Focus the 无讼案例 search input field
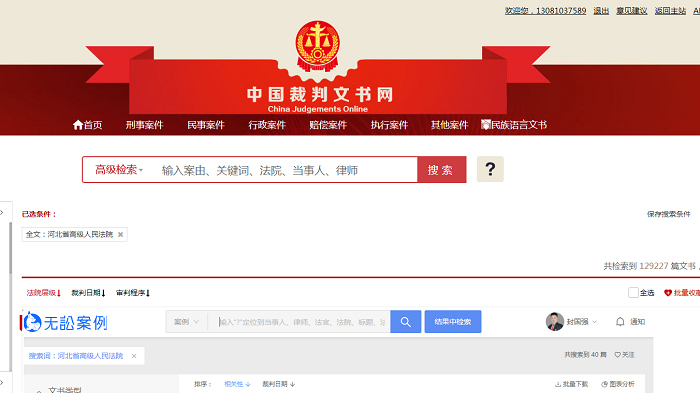This screenshot has width=700, height=393. click(299, 322)
